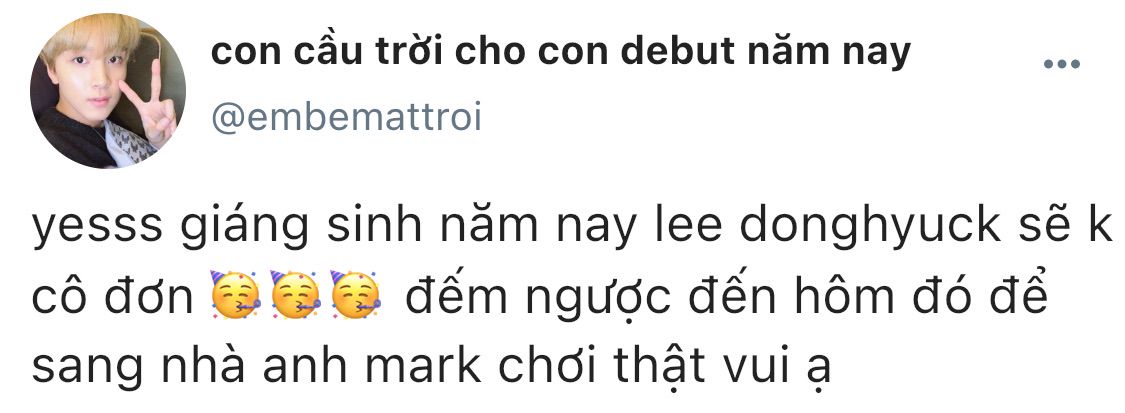The height and width of the screenshot is (413, 1125).
Task: Open the profile via display name "con cầu trời"
Action: 327,52
